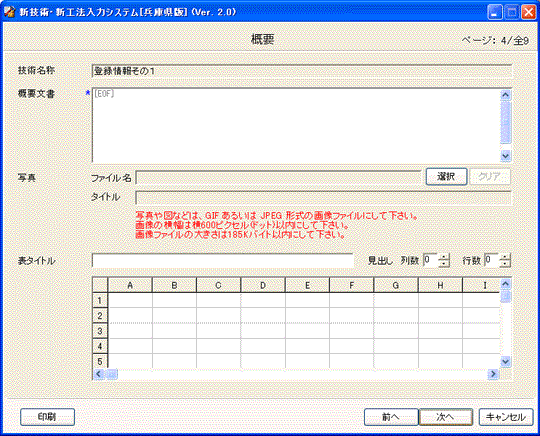The image size is (540, 436).
Task: Select column header G in the grid
Action: coord(396,285)
